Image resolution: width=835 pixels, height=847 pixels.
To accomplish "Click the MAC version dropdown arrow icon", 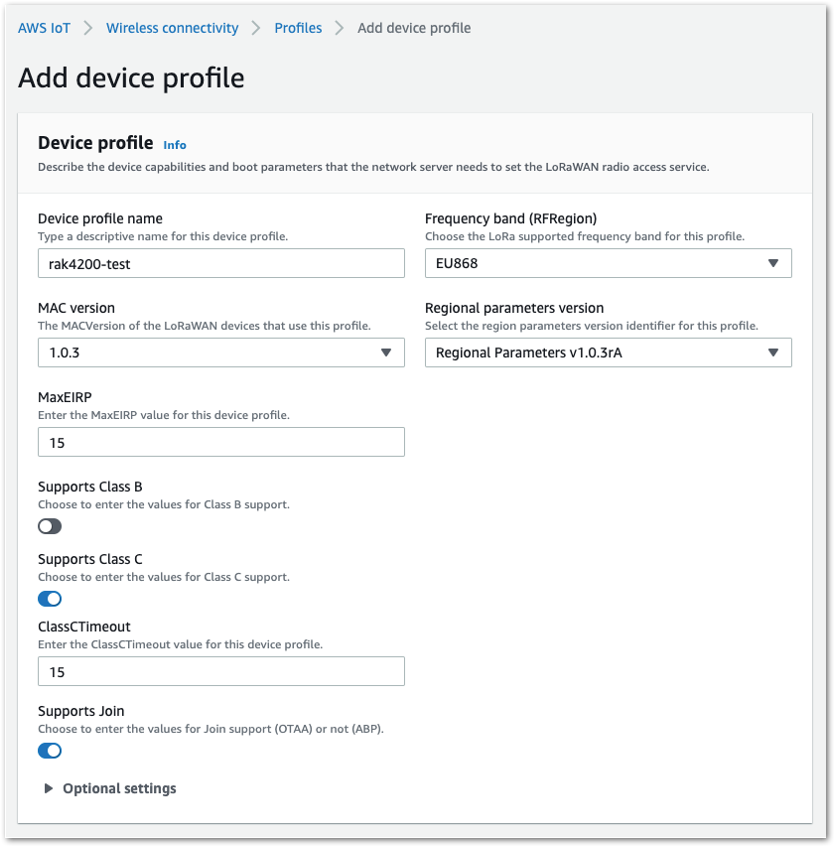I will [386, 352].
